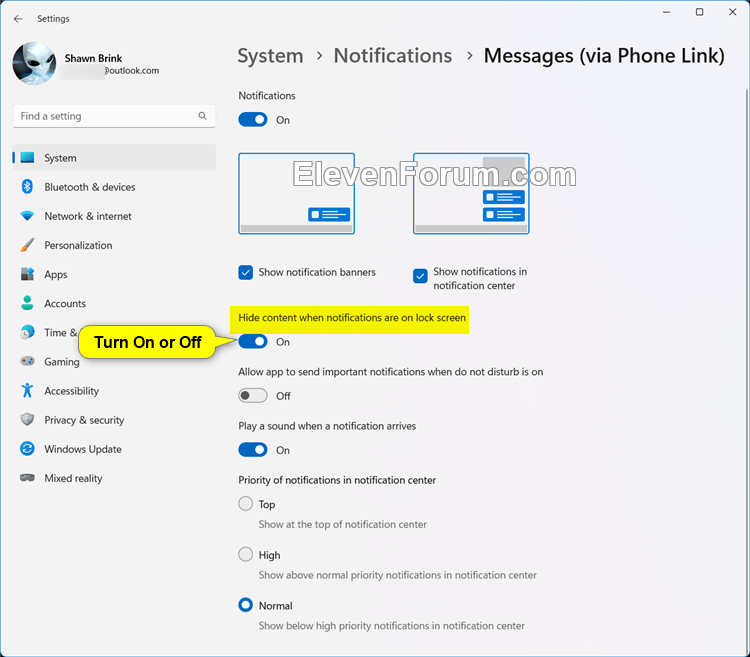Select Top priority radio button
750x657 pixels.
[x=245, y=504]
